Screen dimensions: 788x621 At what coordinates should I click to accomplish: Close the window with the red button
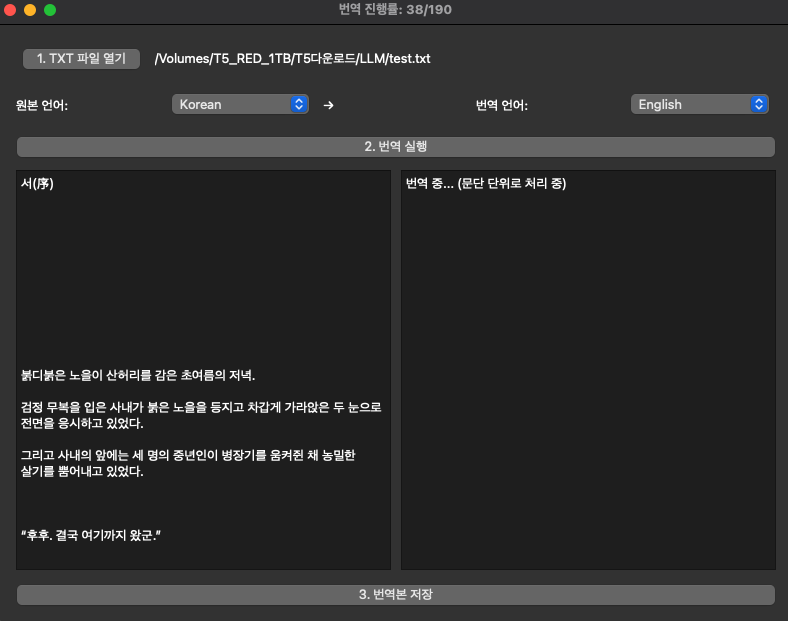click(x=11, y=9)
